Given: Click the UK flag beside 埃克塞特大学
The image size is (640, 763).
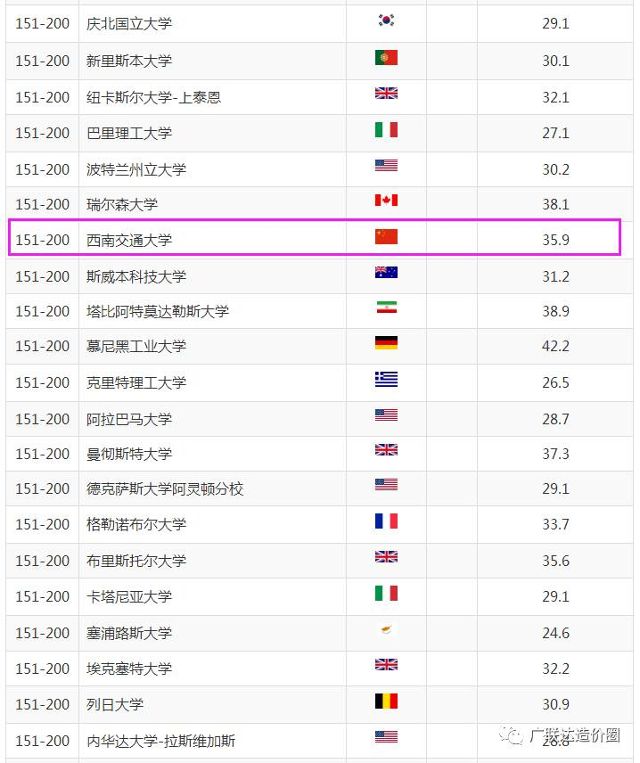Looking at the screenshot, I should [x=386, y=665].
